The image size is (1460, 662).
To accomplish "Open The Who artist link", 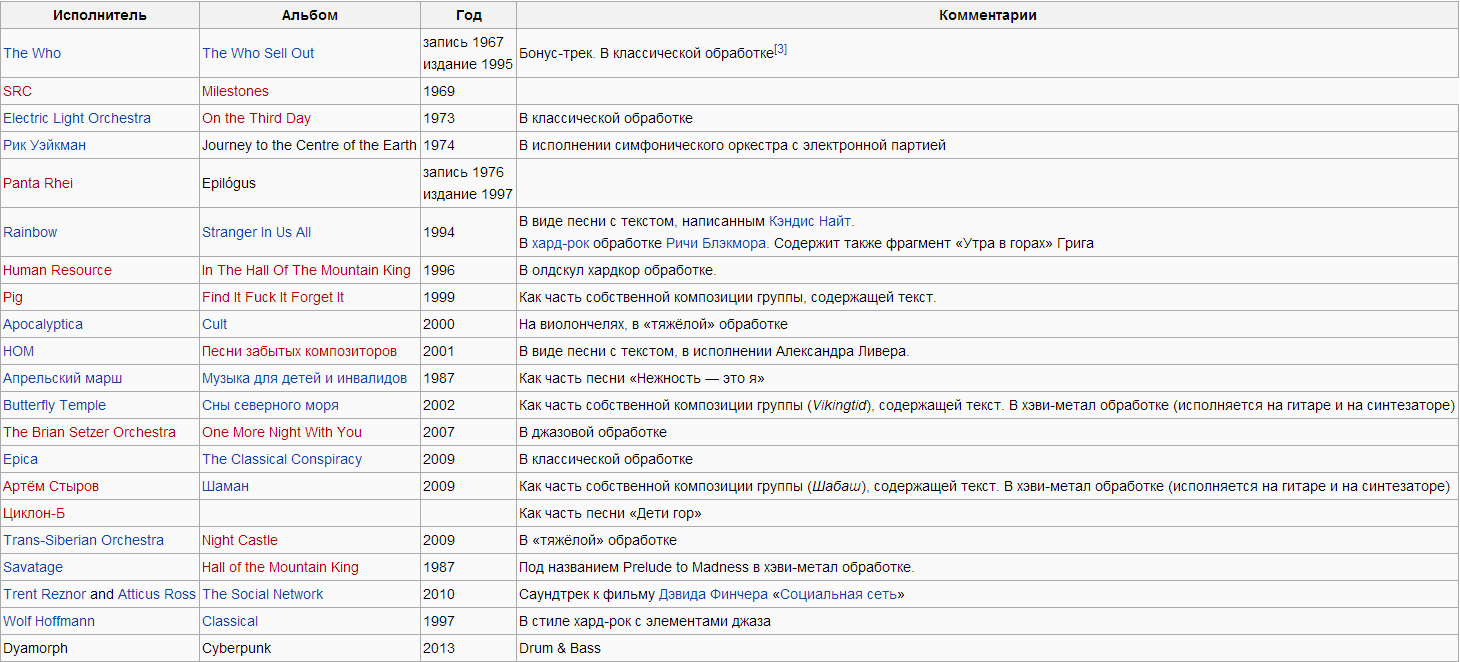I will click(x=32, y=53).
